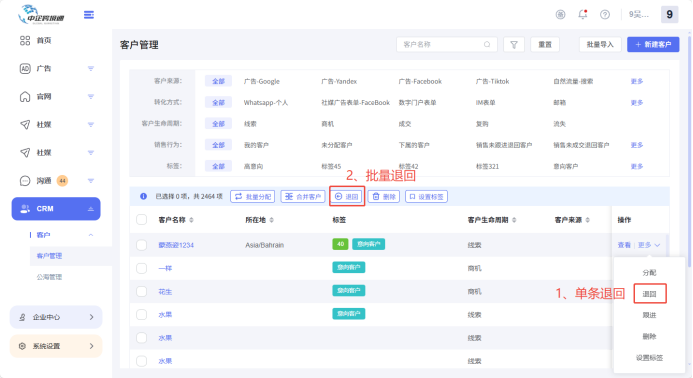
Task: Click the trash 删除 toolbar button
Action: coord(384,197)
